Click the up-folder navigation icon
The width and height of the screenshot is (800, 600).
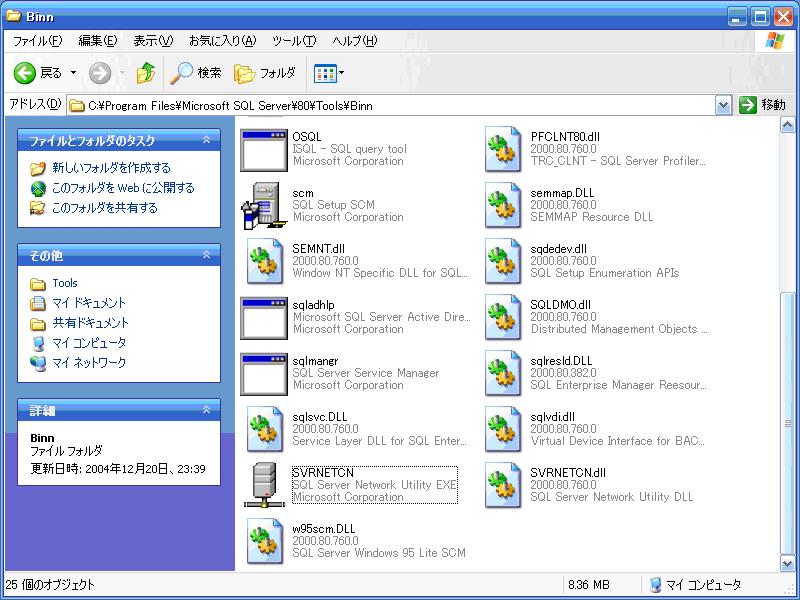(x=144, y=73)
